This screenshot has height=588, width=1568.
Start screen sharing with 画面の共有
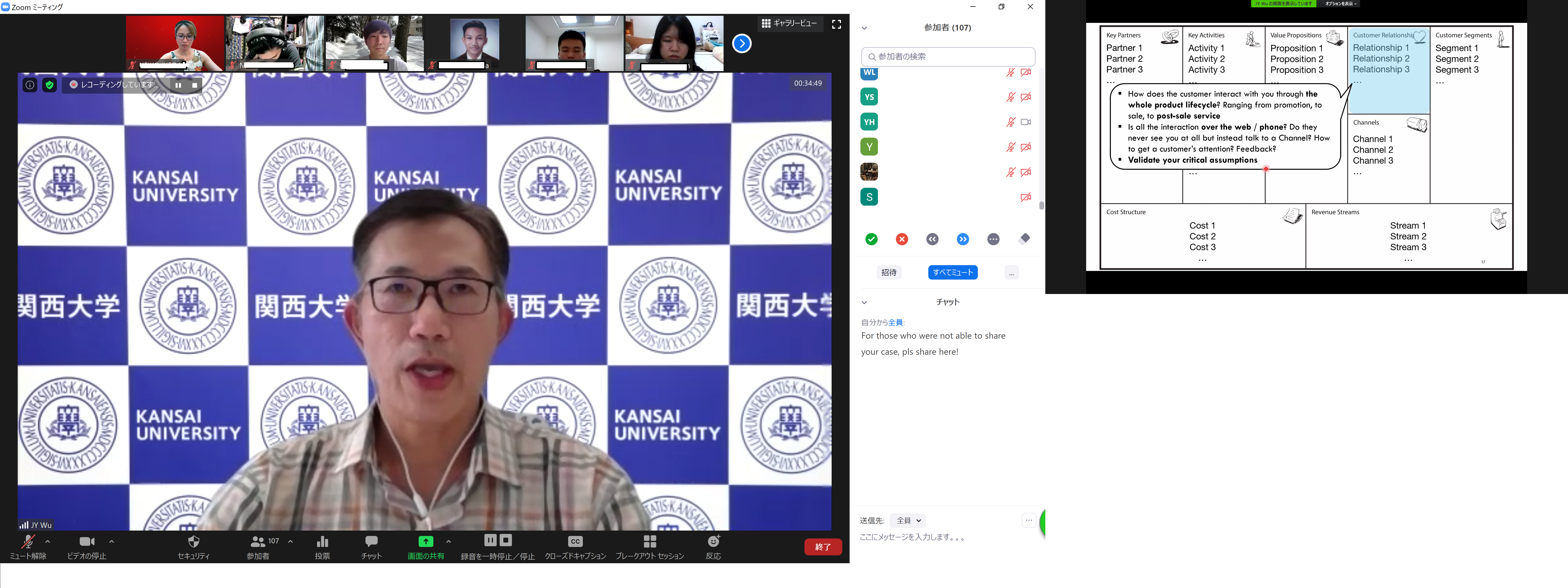(x=425, y=547)
